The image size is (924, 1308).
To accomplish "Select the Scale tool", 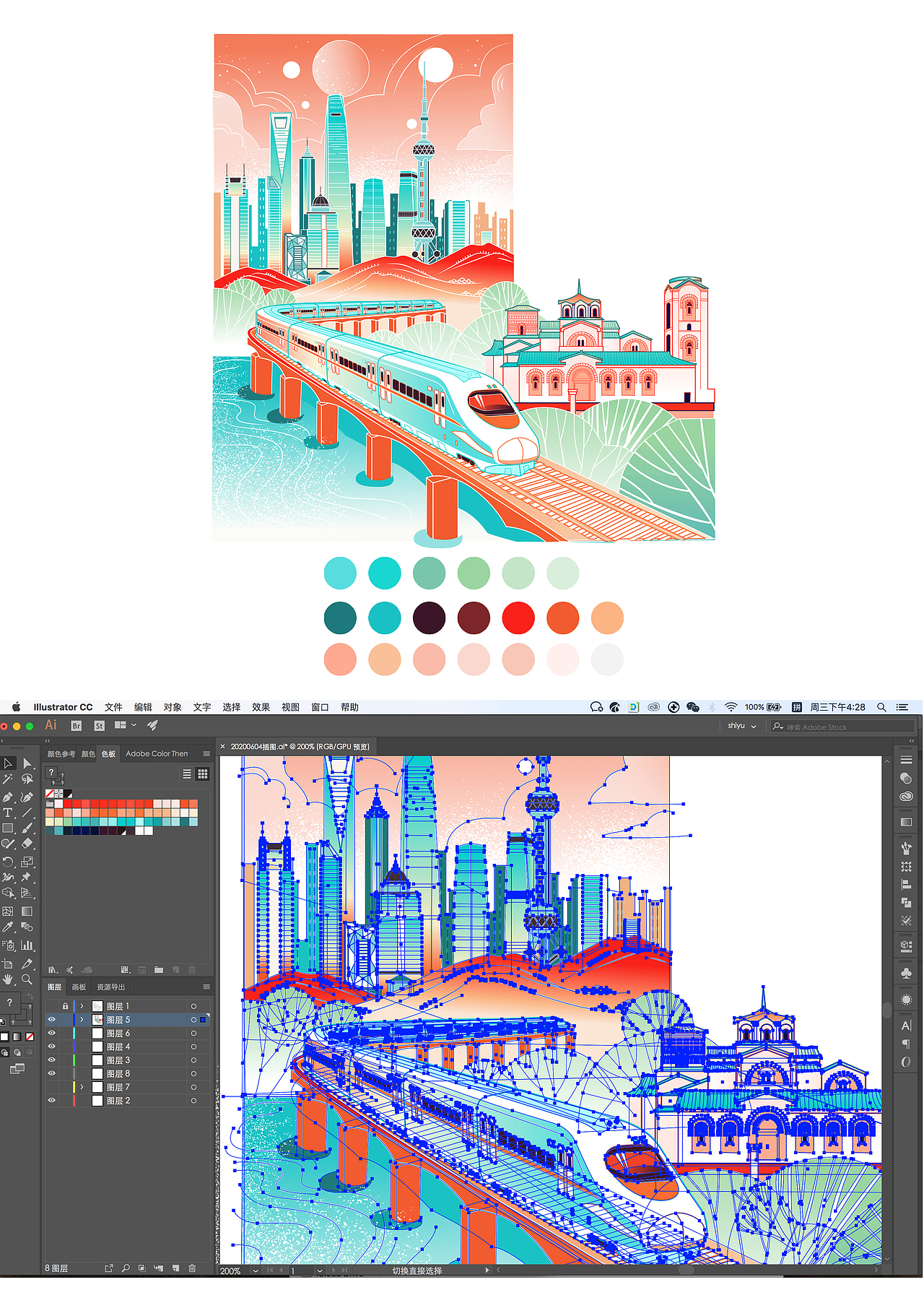I will [27, 862].
